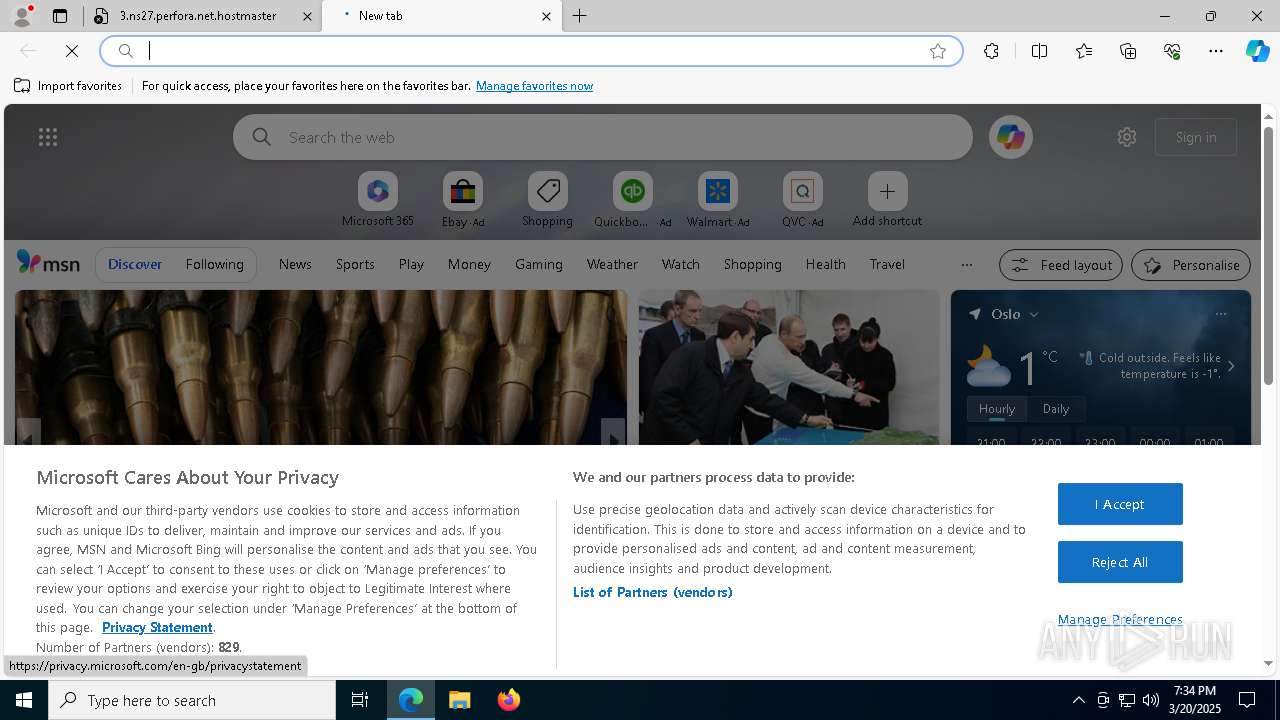1280x720 pixels.
Task: Open Copilot next to web search
Action: pyautogui.click(x=1011, y=137)
